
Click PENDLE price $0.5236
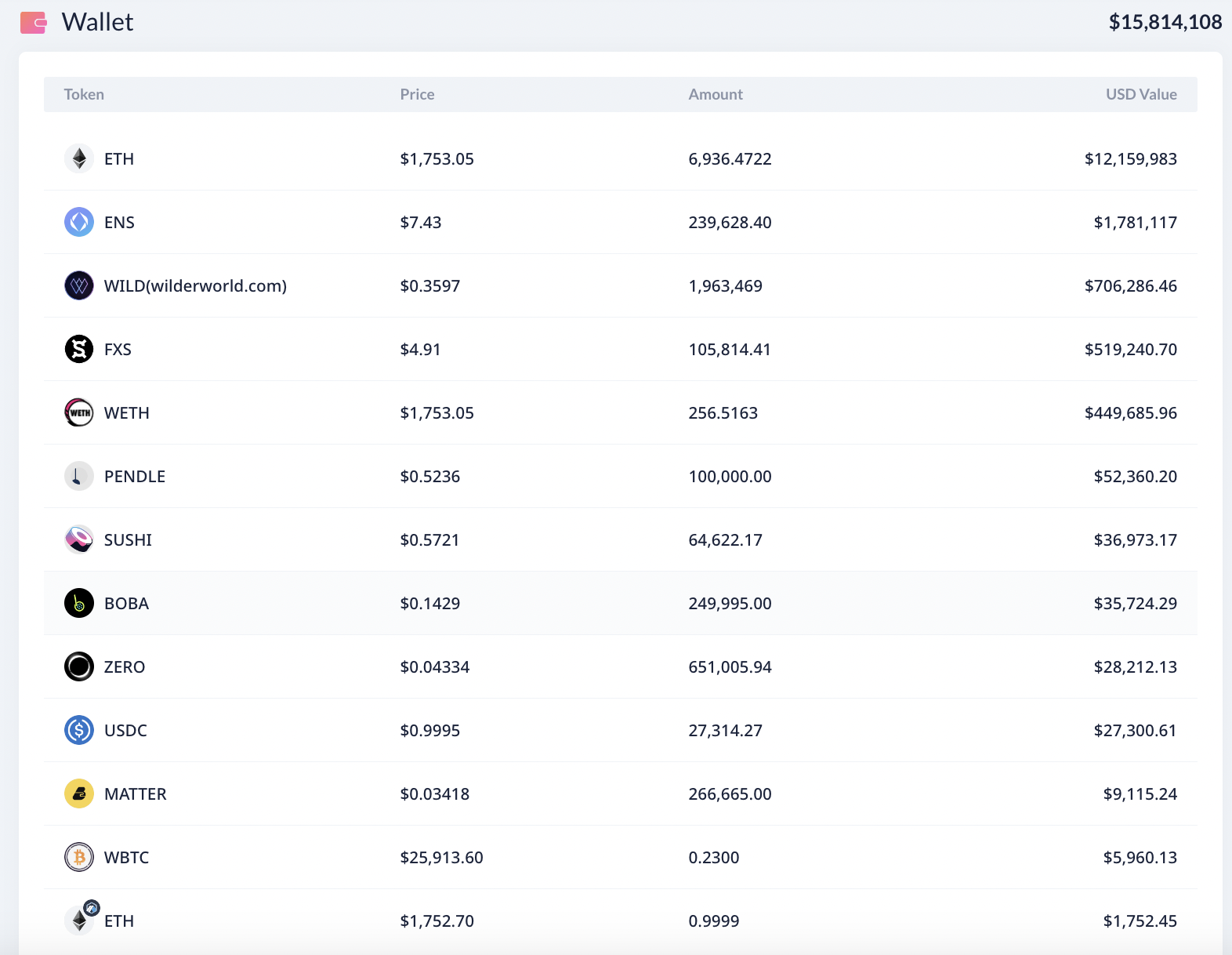[430, 477]
